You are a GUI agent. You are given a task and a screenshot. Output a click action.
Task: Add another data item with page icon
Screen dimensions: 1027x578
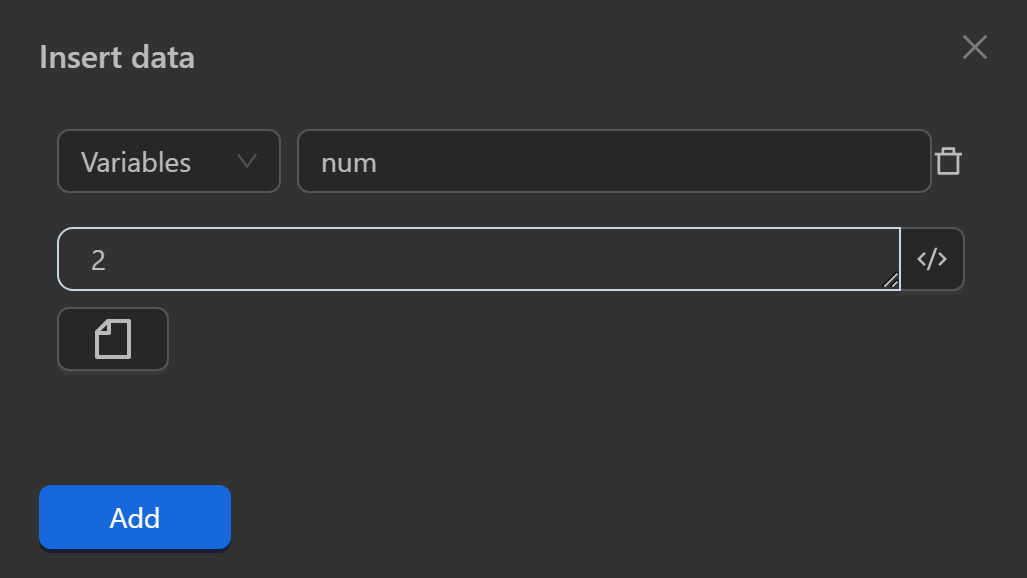pos(113,339)
